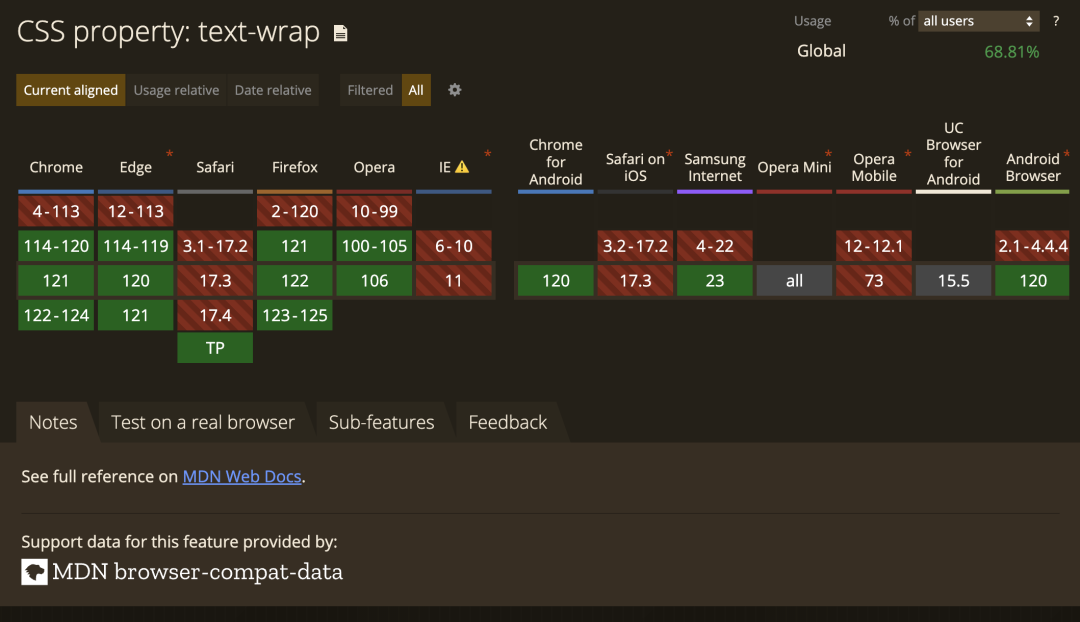The image size is (1080, 622).
Task: Show Filtered browser list
Action: click(371, 90)
